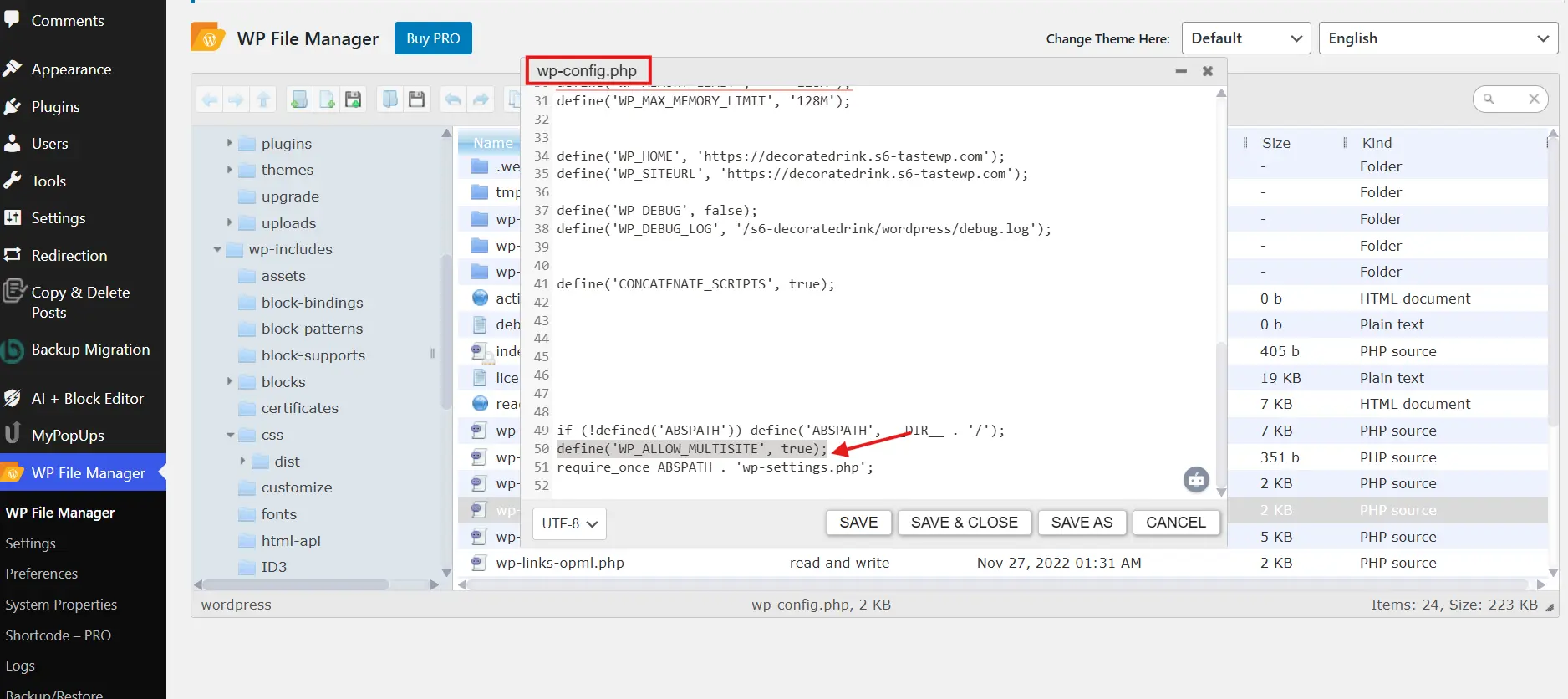Select the html-api folder in tree
This screenshot has height=699, width=1568.
(x=291, y=541)
